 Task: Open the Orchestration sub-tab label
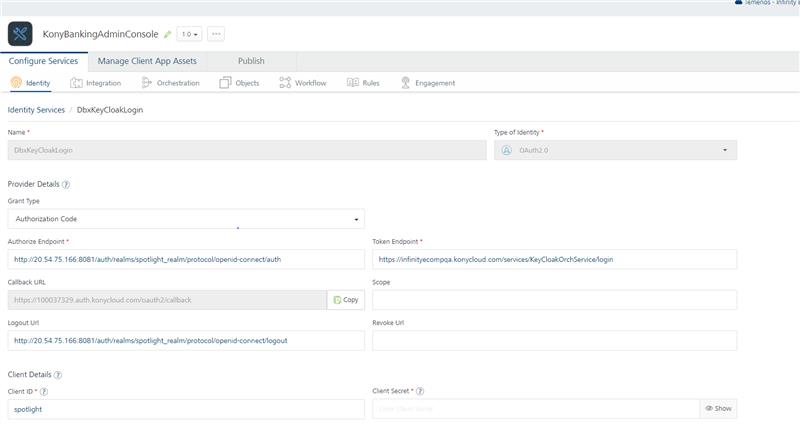tap(178, 83)
